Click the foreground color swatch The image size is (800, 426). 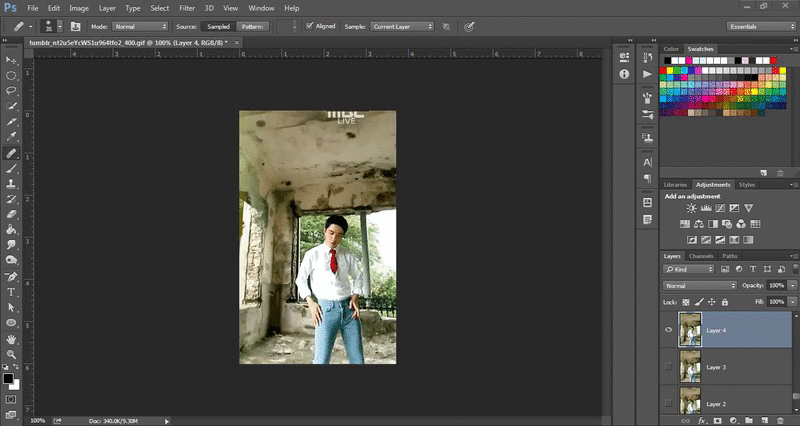(x=8, y=379)
